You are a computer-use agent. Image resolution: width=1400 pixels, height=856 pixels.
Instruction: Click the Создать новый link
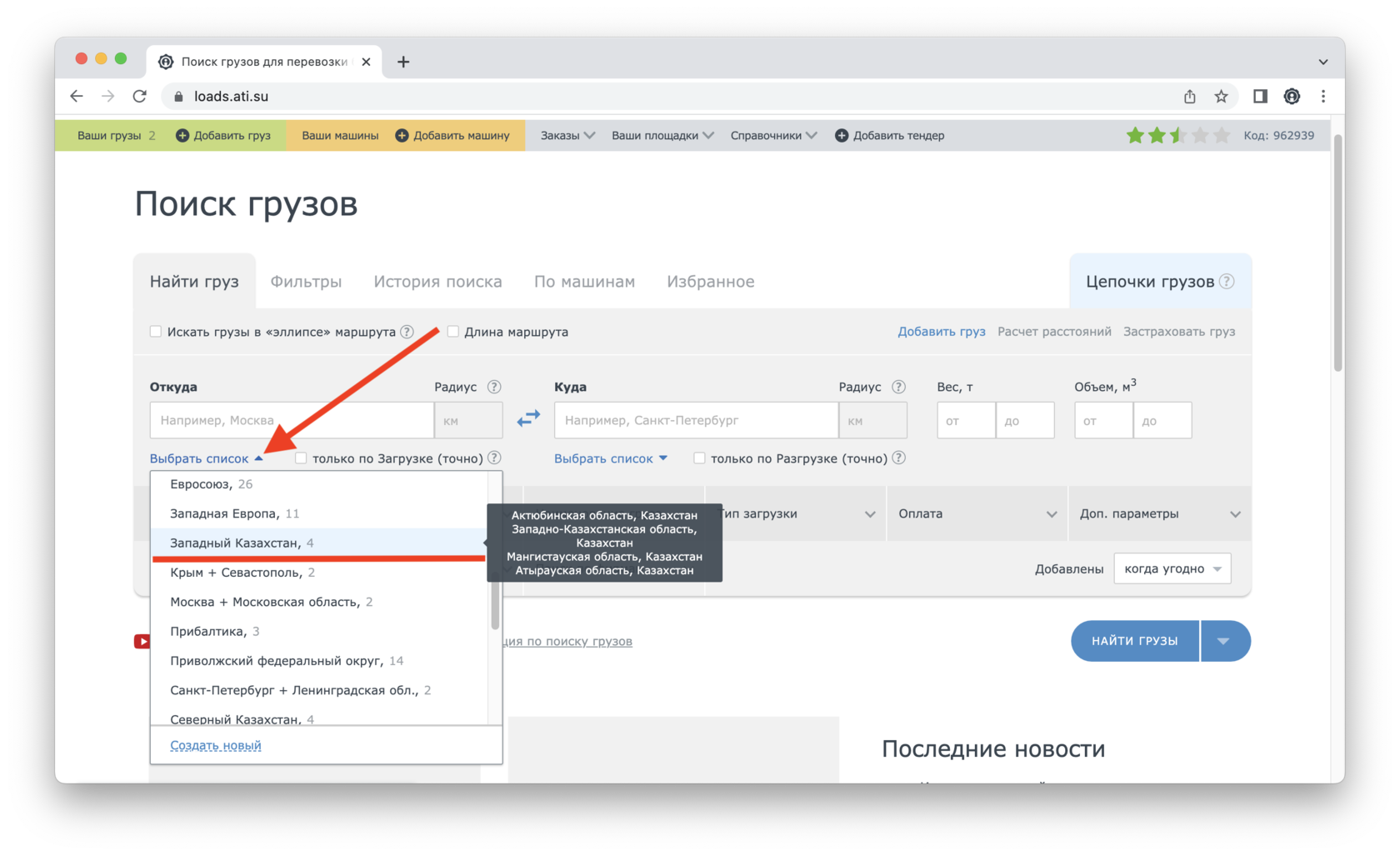[x=216, y=746]
